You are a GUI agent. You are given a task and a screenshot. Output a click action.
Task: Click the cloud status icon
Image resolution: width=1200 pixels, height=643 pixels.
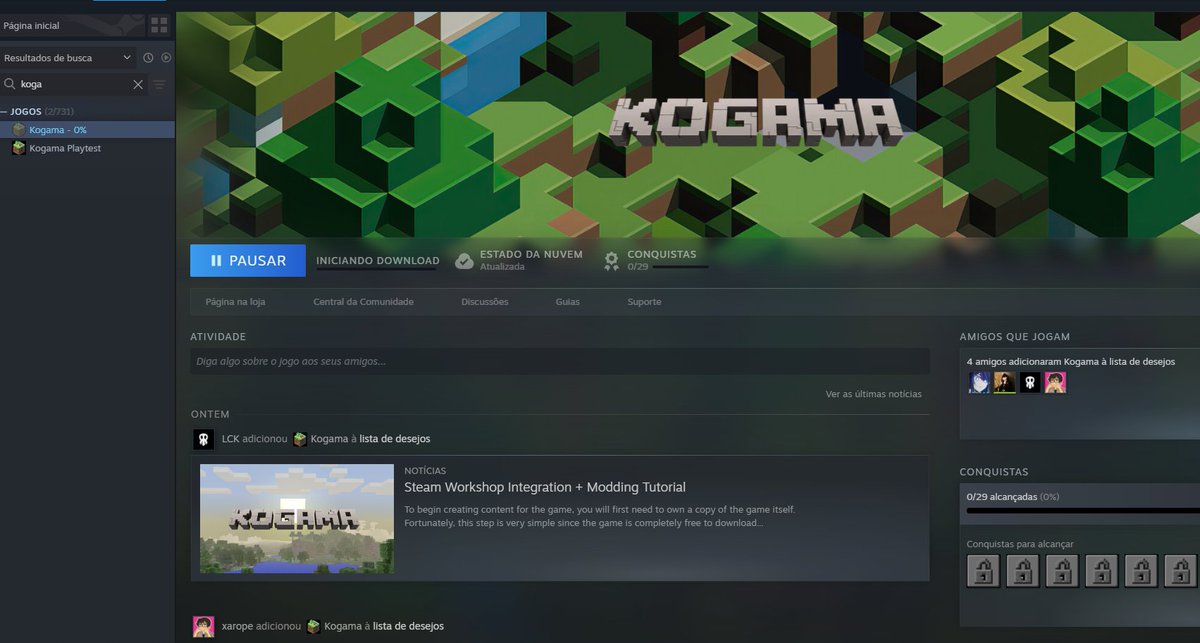point(464,261)
